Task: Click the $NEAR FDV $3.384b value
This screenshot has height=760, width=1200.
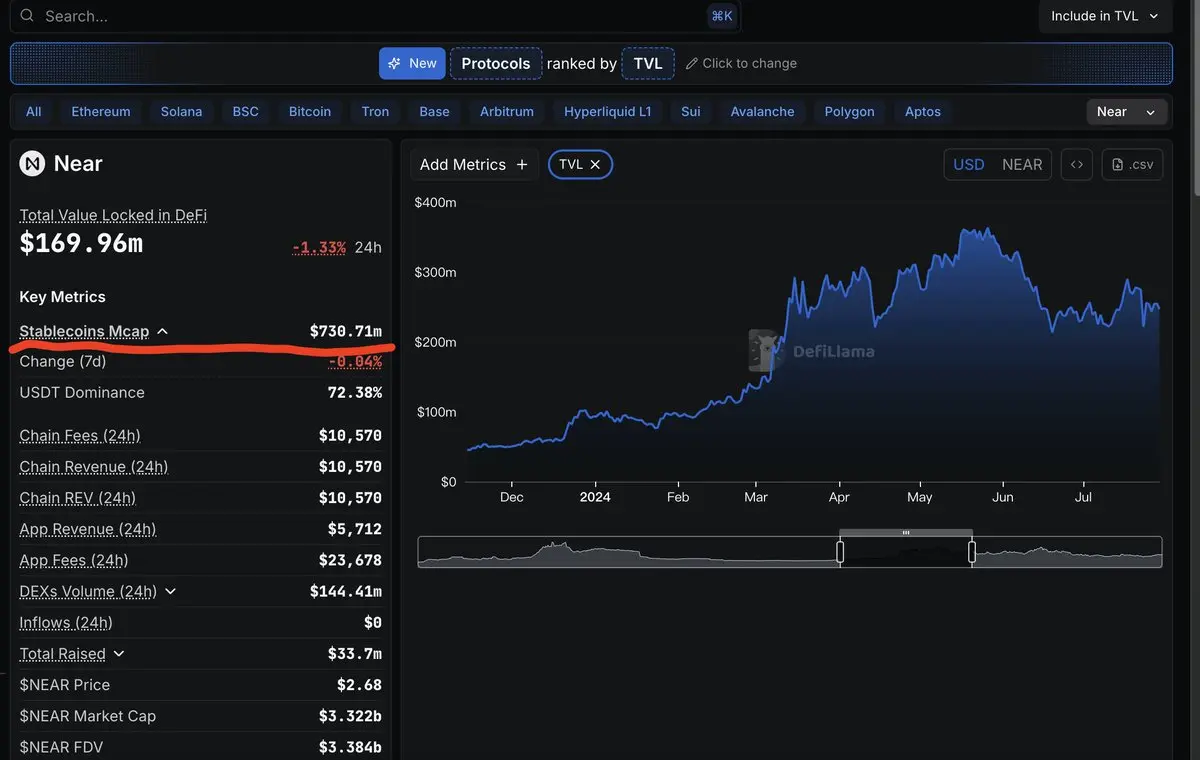Action: [x=350, y=747]
